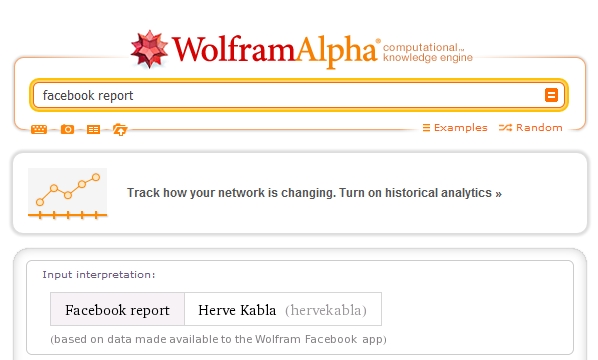Viewport: 598px width, 360px height.
Task: Open data input via the table icon
Action: [93, 130]
